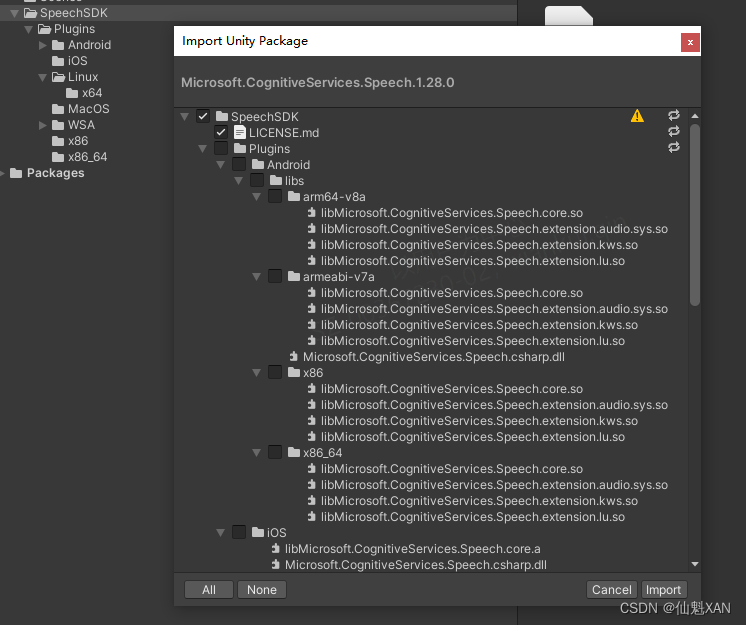Check the Android folder checkbox
This screenshot has height=625, width=746.
point(239,164)
